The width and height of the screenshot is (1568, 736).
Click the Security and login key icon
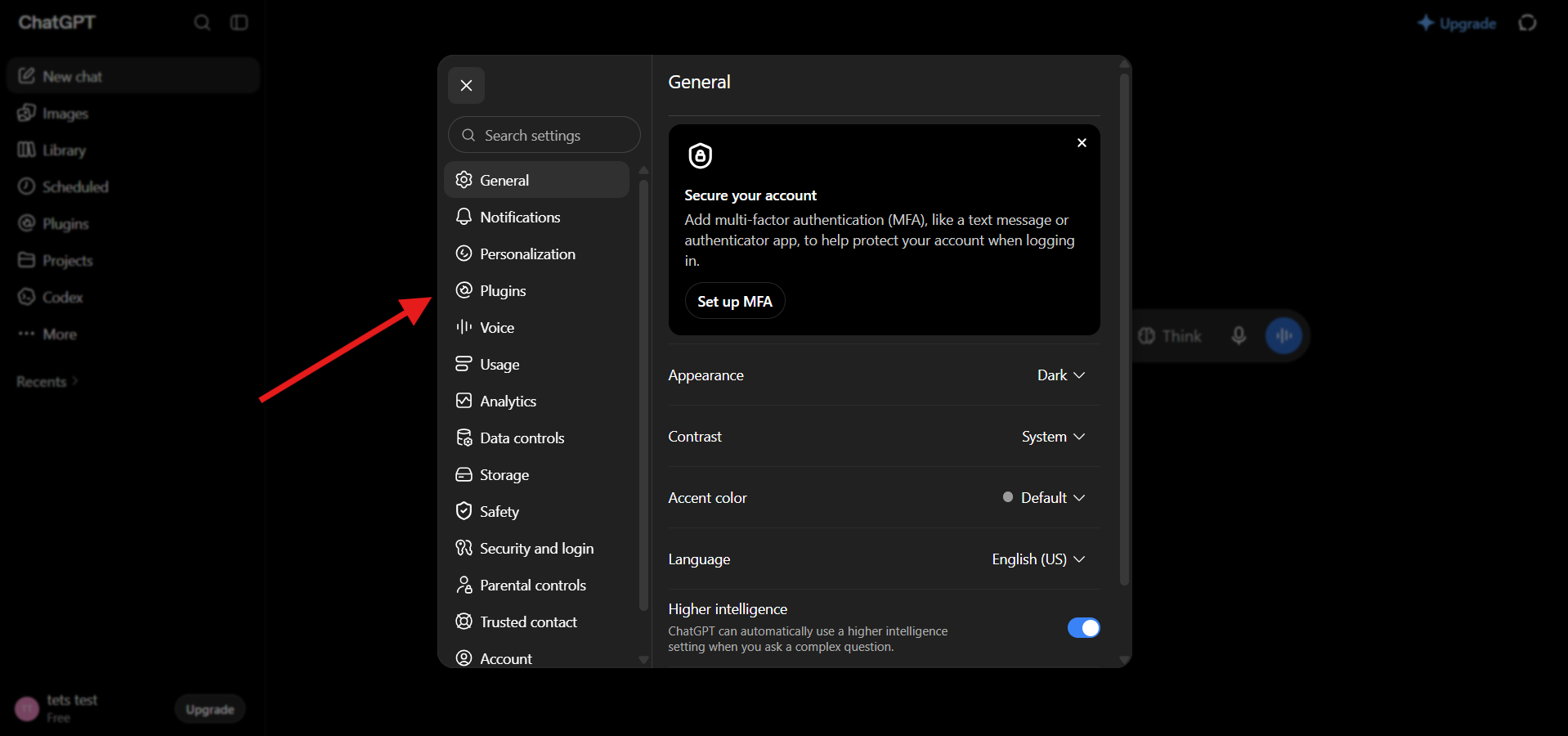coord(464,548)
